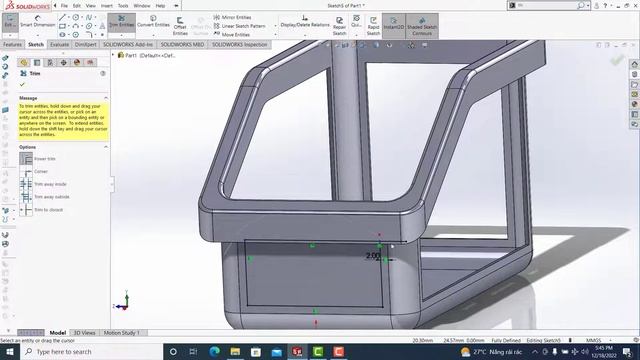
Task: Select the Circle sketch tool
Action: [76, 17]
